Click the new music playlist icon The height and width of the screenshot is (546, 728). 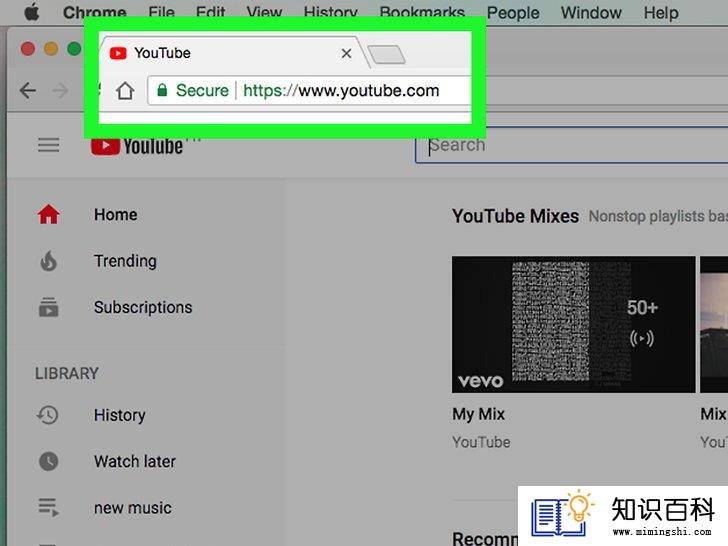[48, 507]
